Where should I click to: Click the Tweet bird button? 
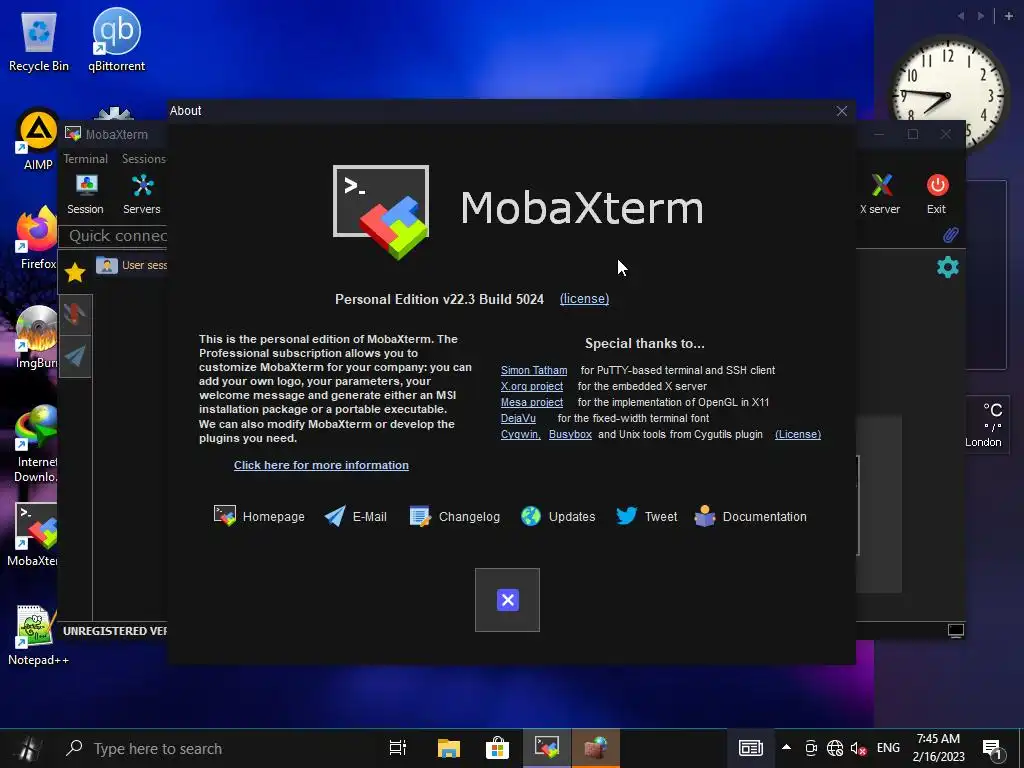[647, 517]
